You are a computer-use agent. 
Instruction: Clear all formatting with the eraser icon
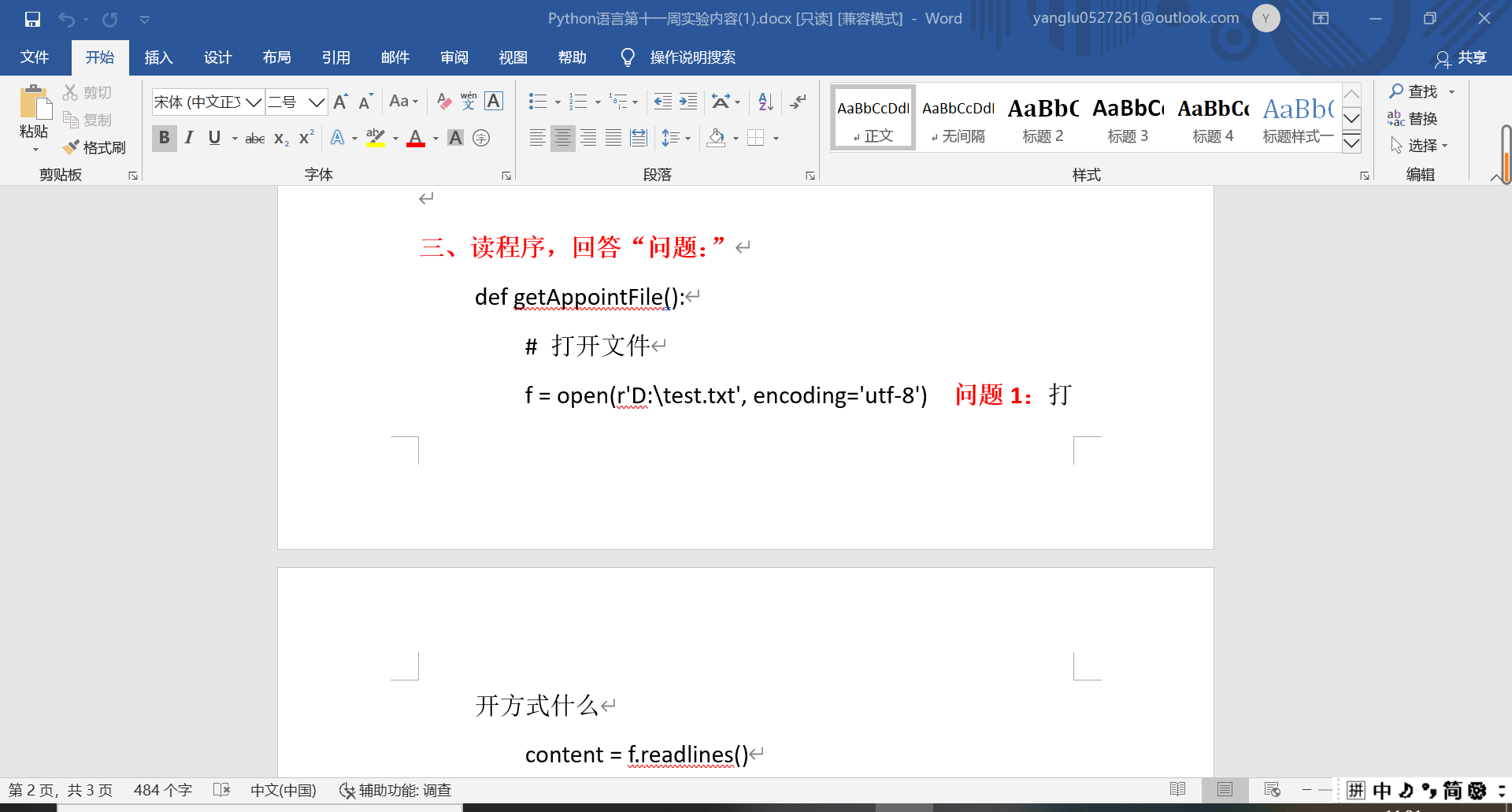444,102
